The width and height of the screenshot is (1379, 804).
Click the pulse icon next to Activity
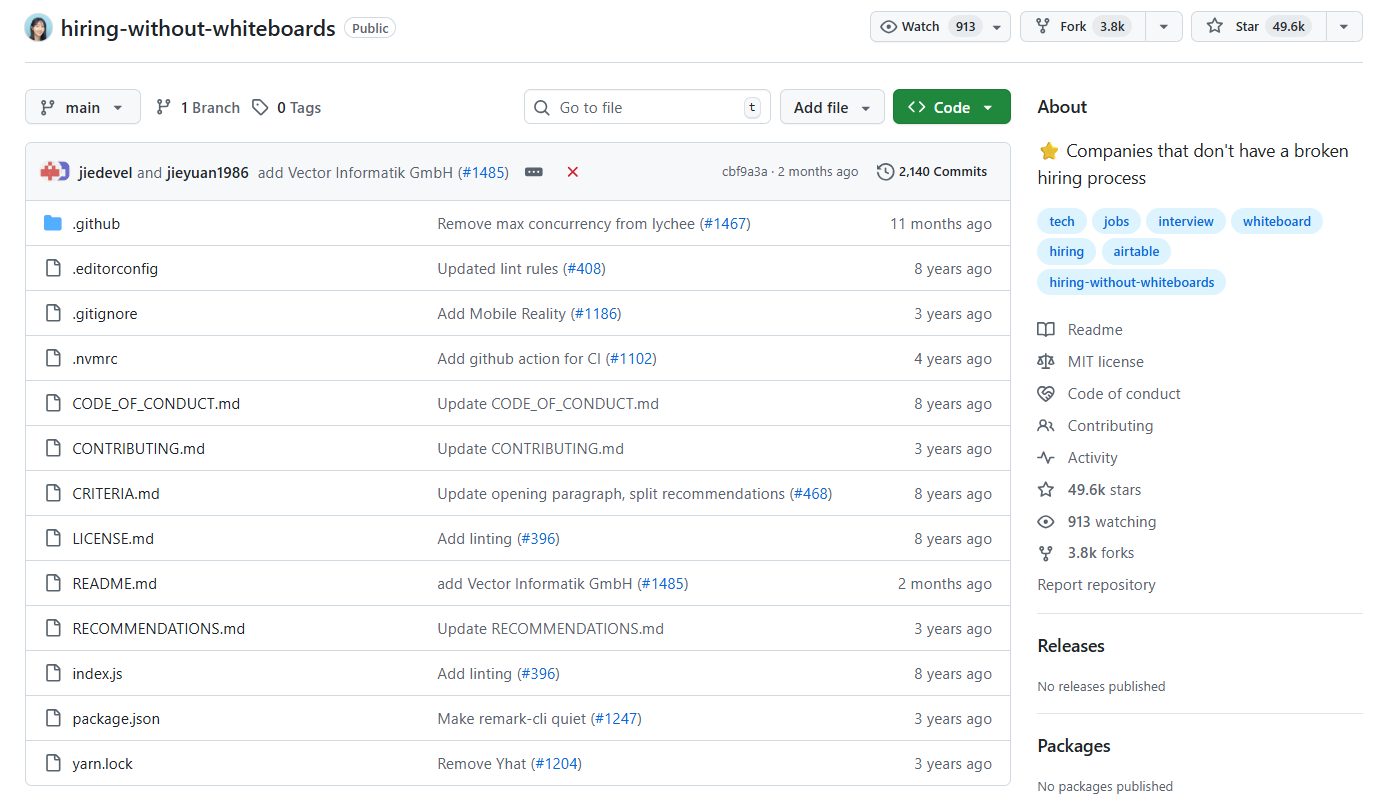1046,457
